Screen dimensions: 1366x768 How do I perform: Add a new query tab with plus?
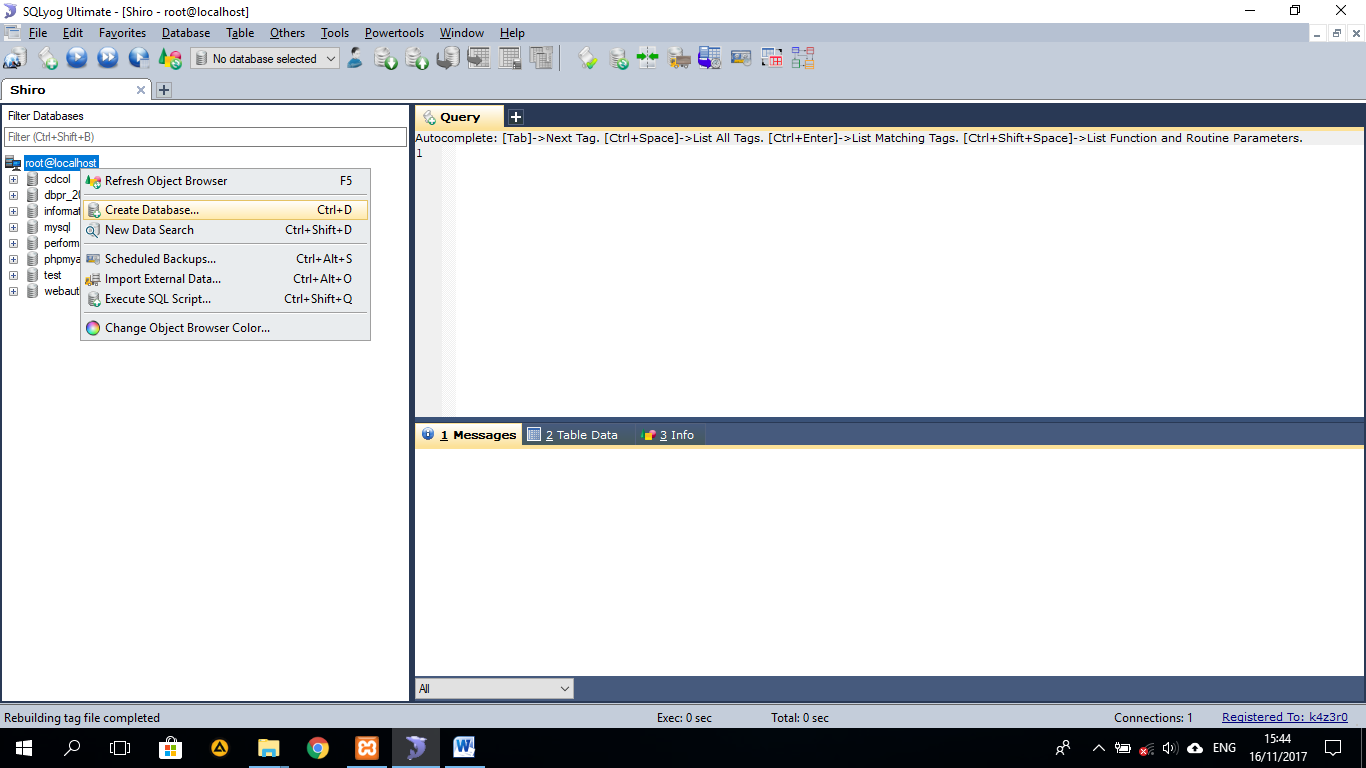(x=516, y=117)
